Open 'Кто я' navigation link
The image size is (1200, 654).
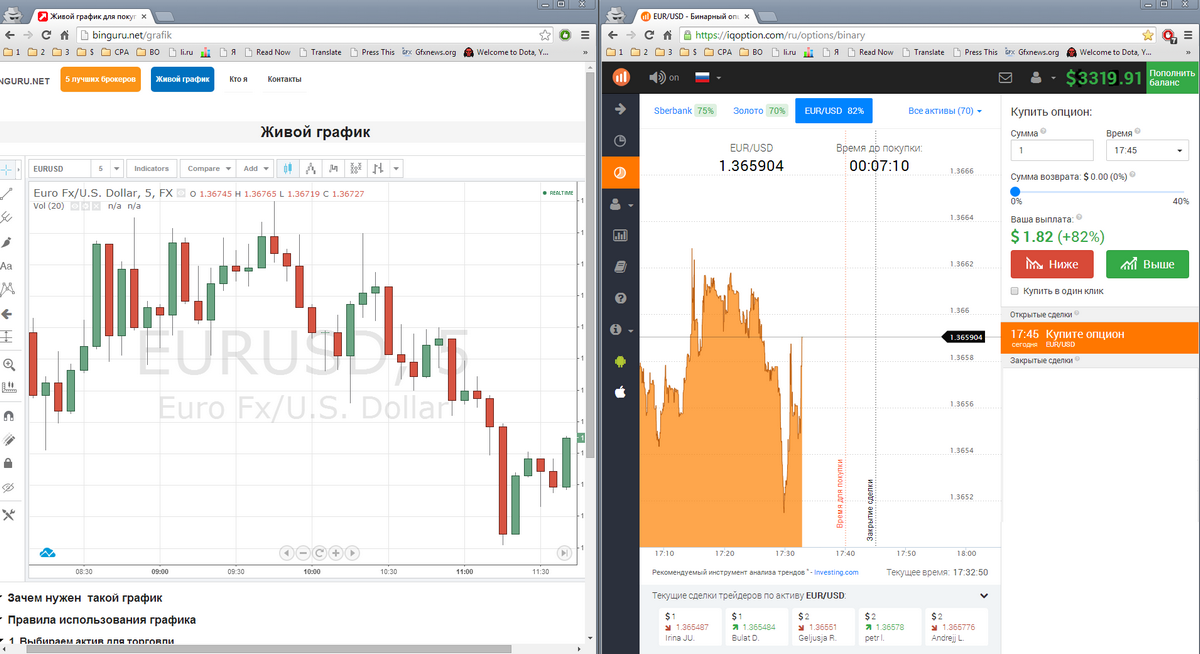coord(238,79)
